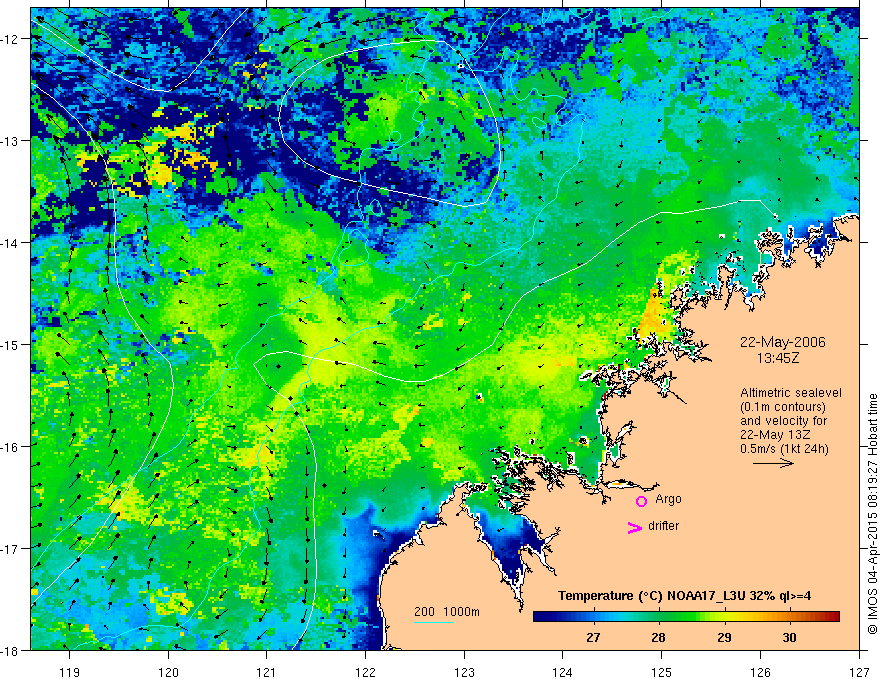Viewport: 880px width, 680px height.
Task: Click the '-18' latitude axis label
Action: coord(10,650)
